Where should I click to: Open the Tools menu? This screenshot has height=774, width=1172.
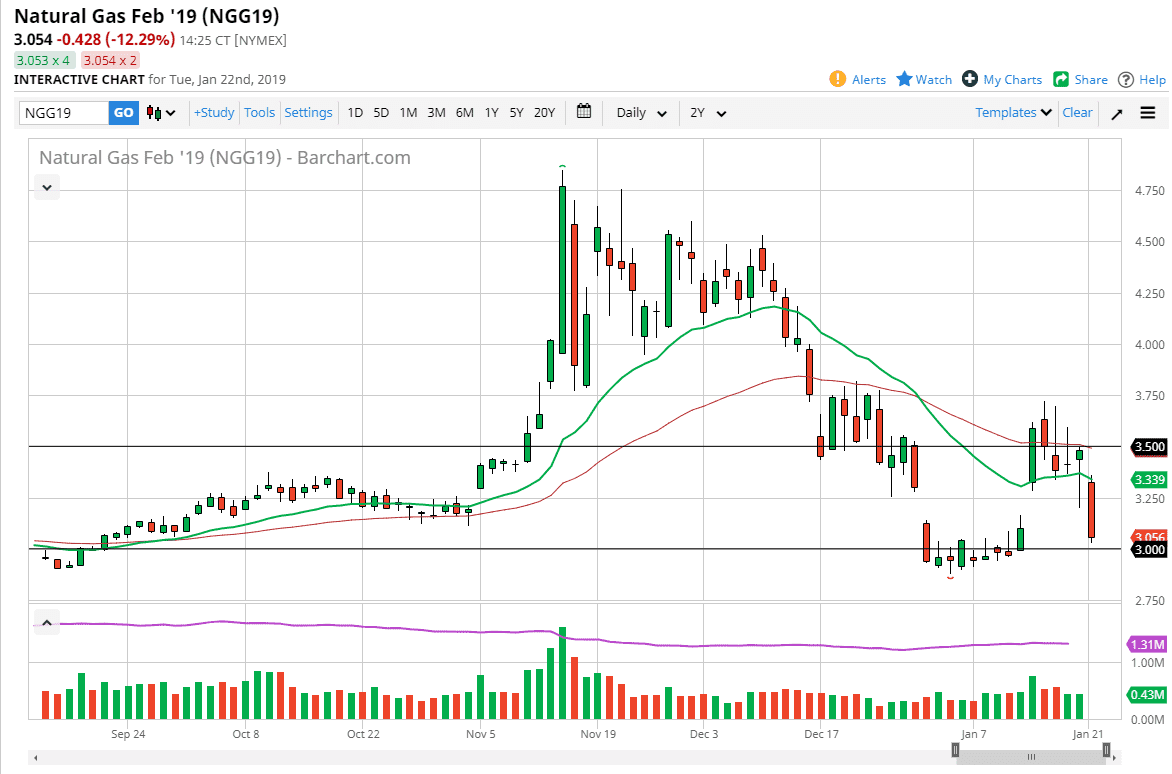coord(259,113)
